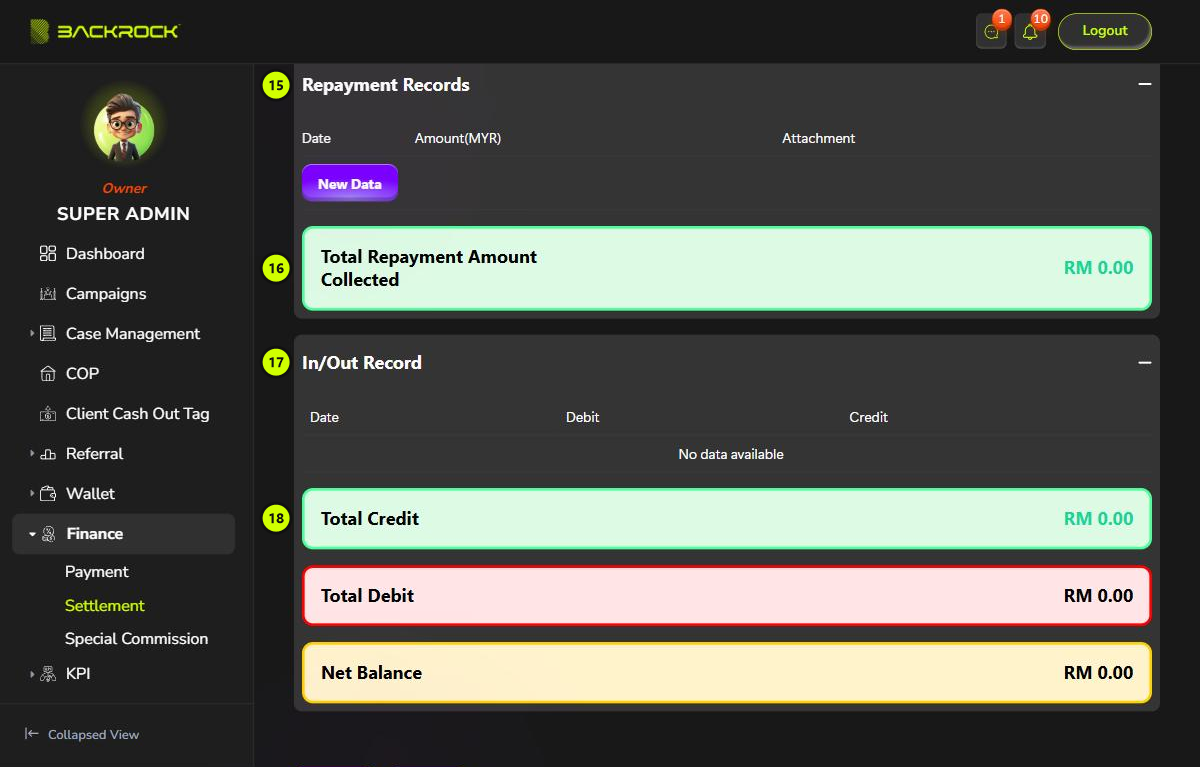Collapse the Repayment Records section
The height and width of the screenshot is (767, 1200).
coord(1145,85)
